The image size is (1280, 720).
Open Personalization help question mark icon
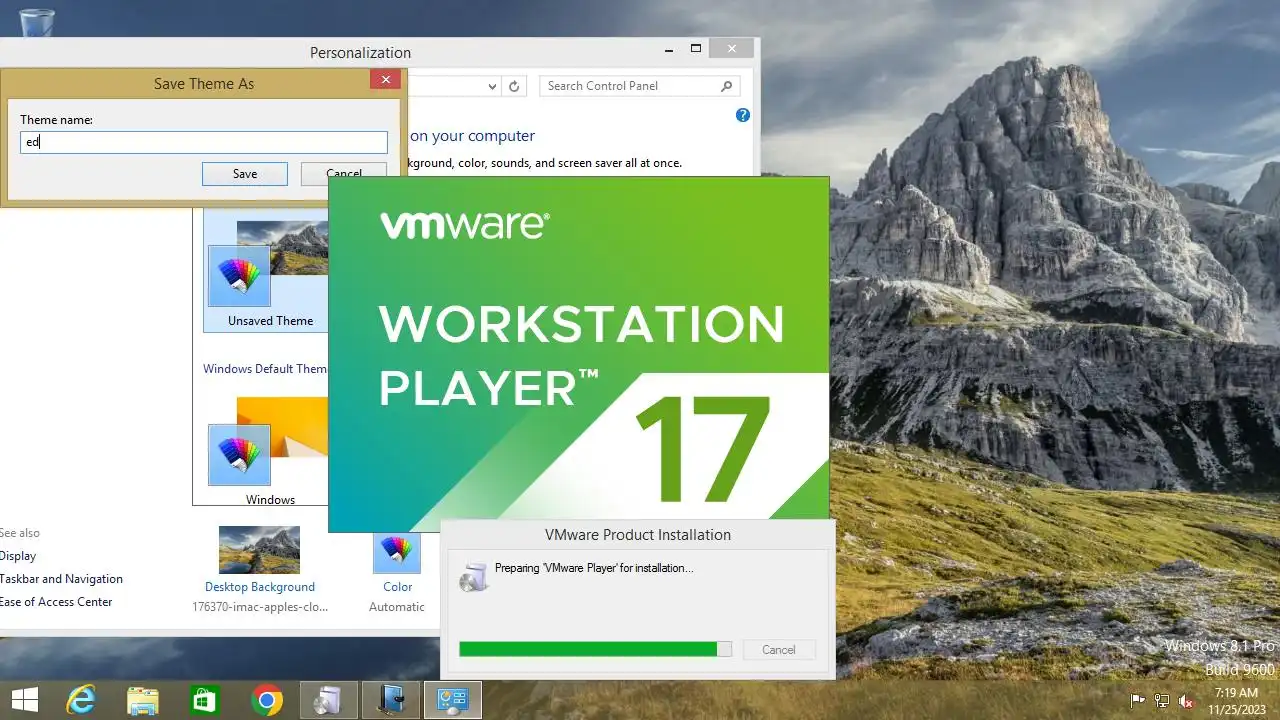(x=743, y=115)
